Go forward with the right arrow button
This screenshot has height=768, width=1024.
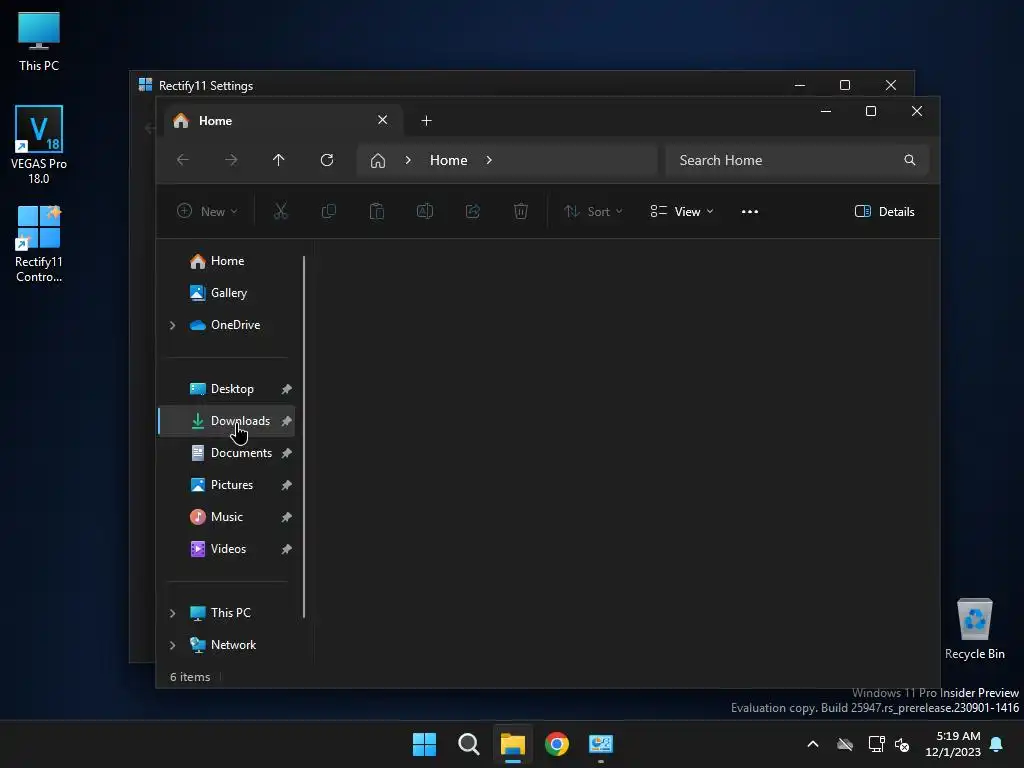[x=231, y=160]
